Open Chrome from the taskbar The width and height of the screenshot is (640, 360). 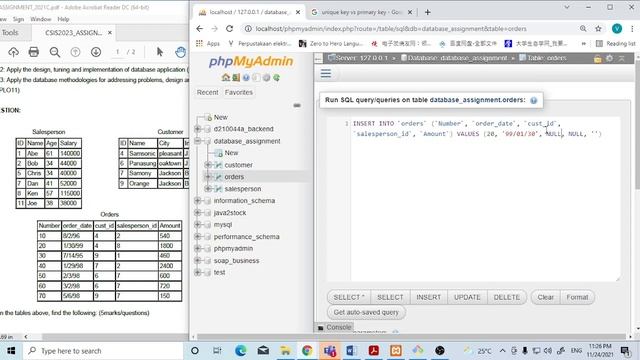click(x=307, y=351)
